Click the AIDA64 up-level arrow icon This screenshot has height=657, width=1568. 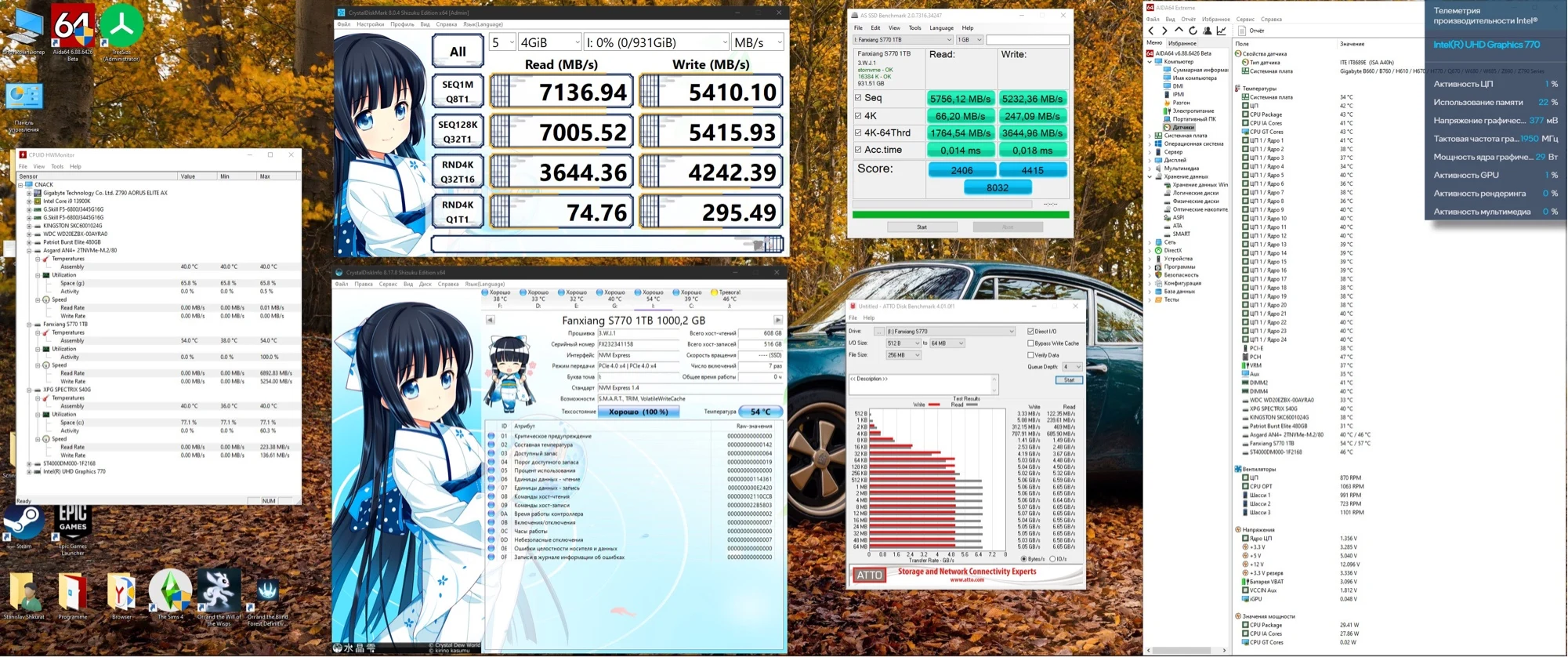pos(1179,31)
